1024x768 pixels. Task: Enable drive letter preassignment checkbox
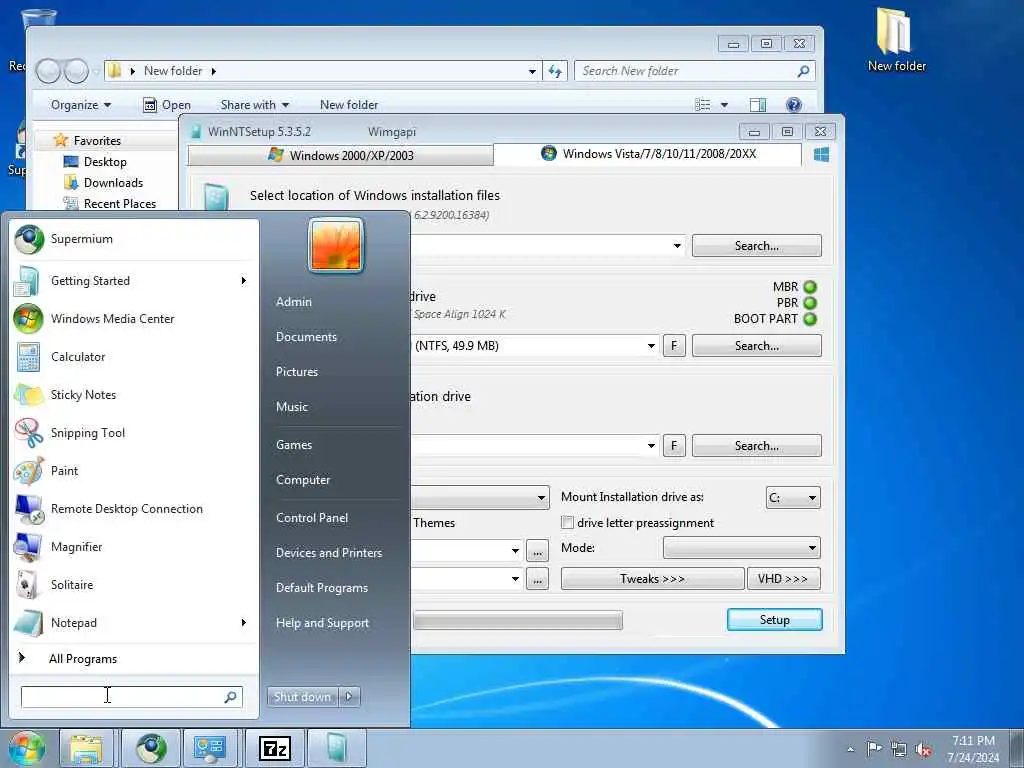(x=568, y=522)
